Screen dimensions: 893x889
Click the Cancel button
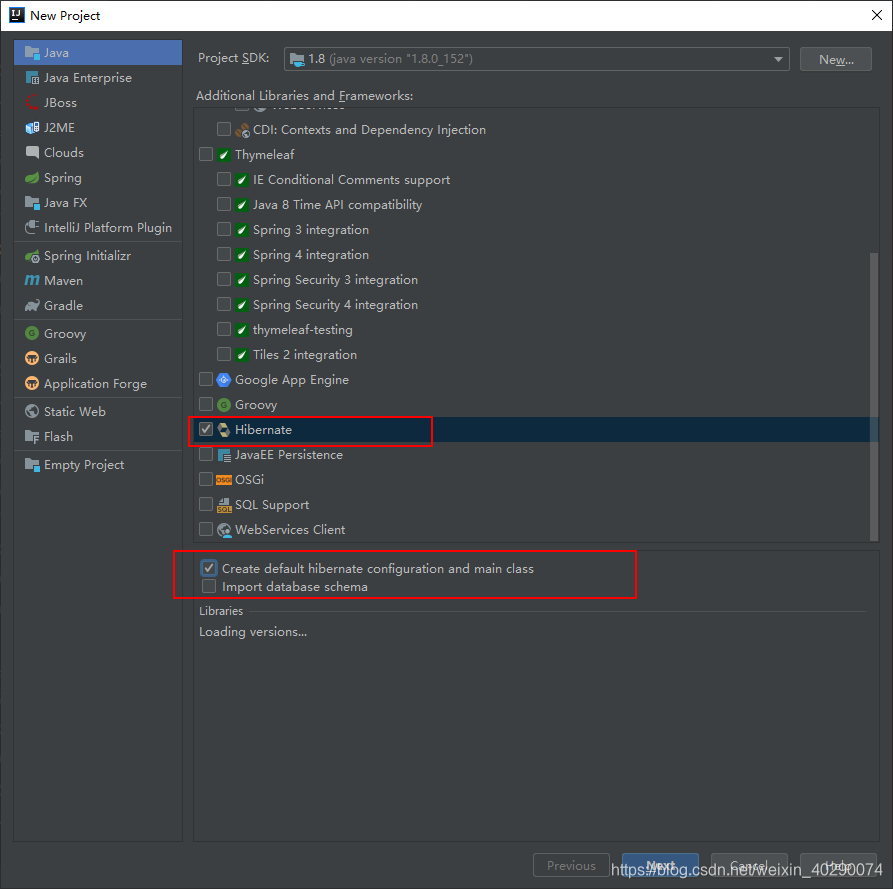(749, 865)
